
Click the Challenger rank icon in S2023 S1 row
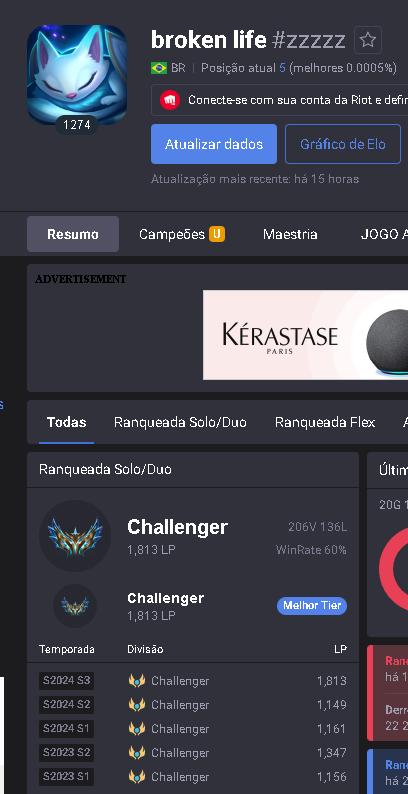coord(137,777)
